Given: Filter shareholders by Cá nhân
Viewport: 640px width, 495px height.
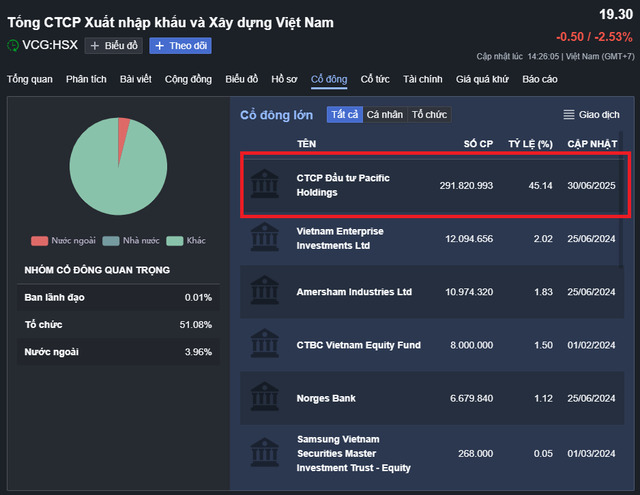Looking at the screenshot, I should tap(384, 115).
